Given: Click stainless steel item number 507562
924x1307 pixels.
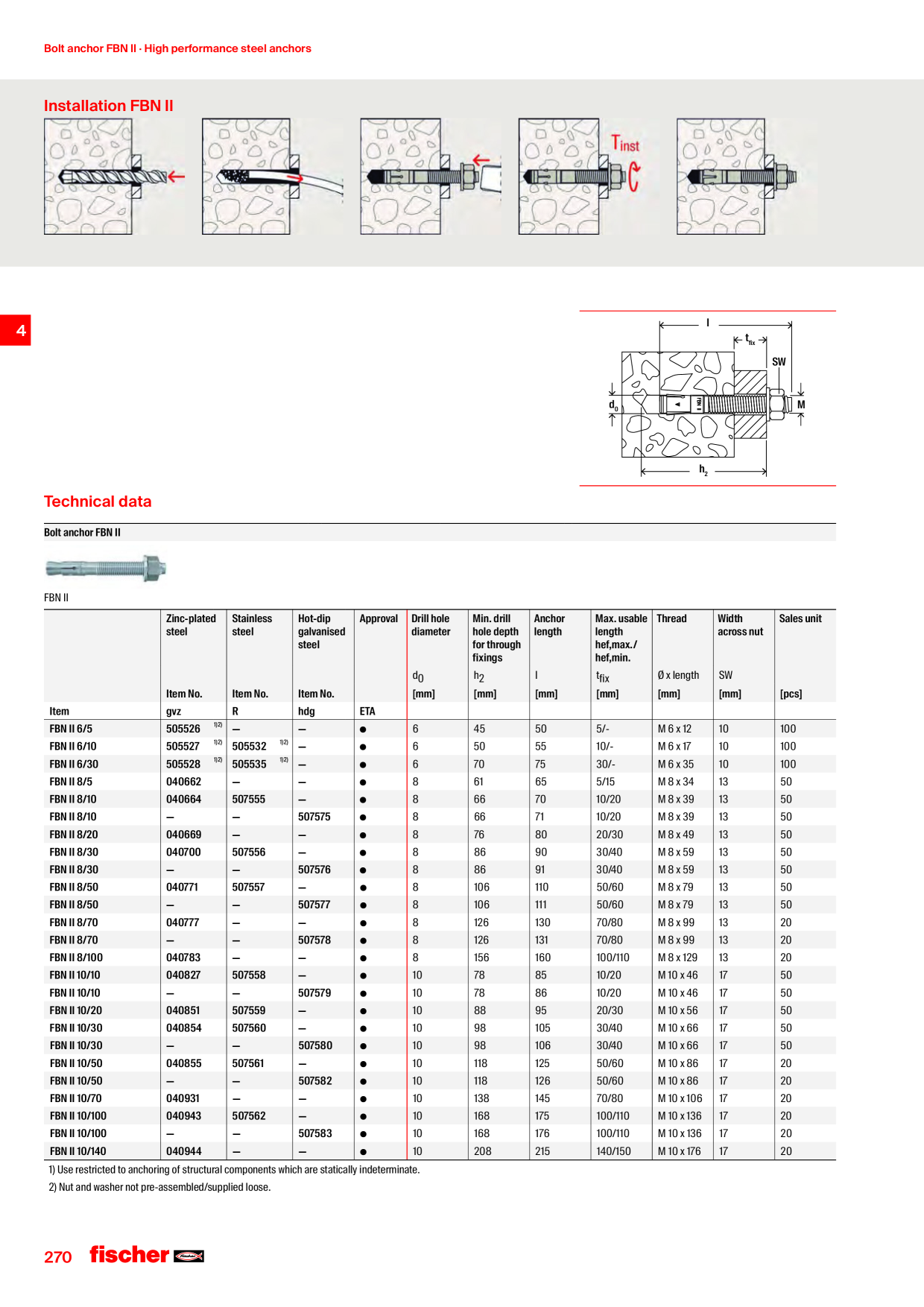Looking at the screenshot, I should point(249,1116).
